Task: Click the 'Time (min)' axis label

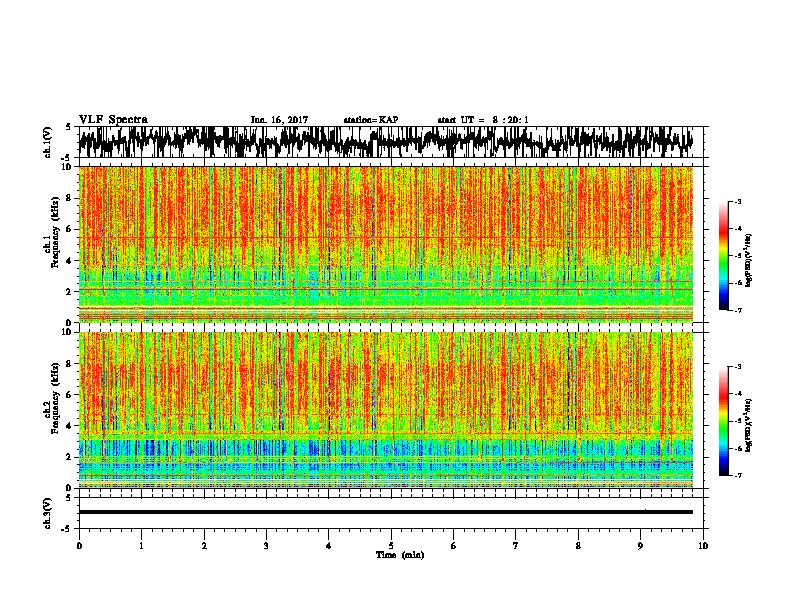Action: (x=400, y=555)
